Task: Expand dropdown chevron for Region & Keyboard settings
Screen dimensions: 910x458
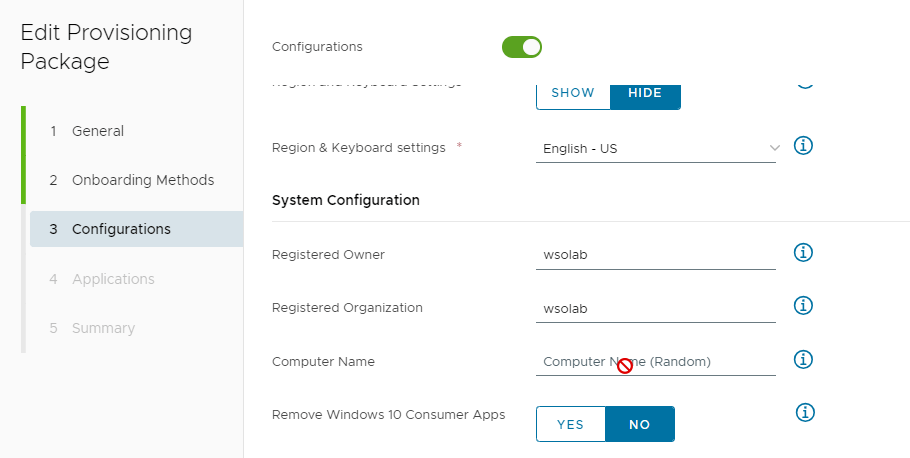Action: point(774,148)
